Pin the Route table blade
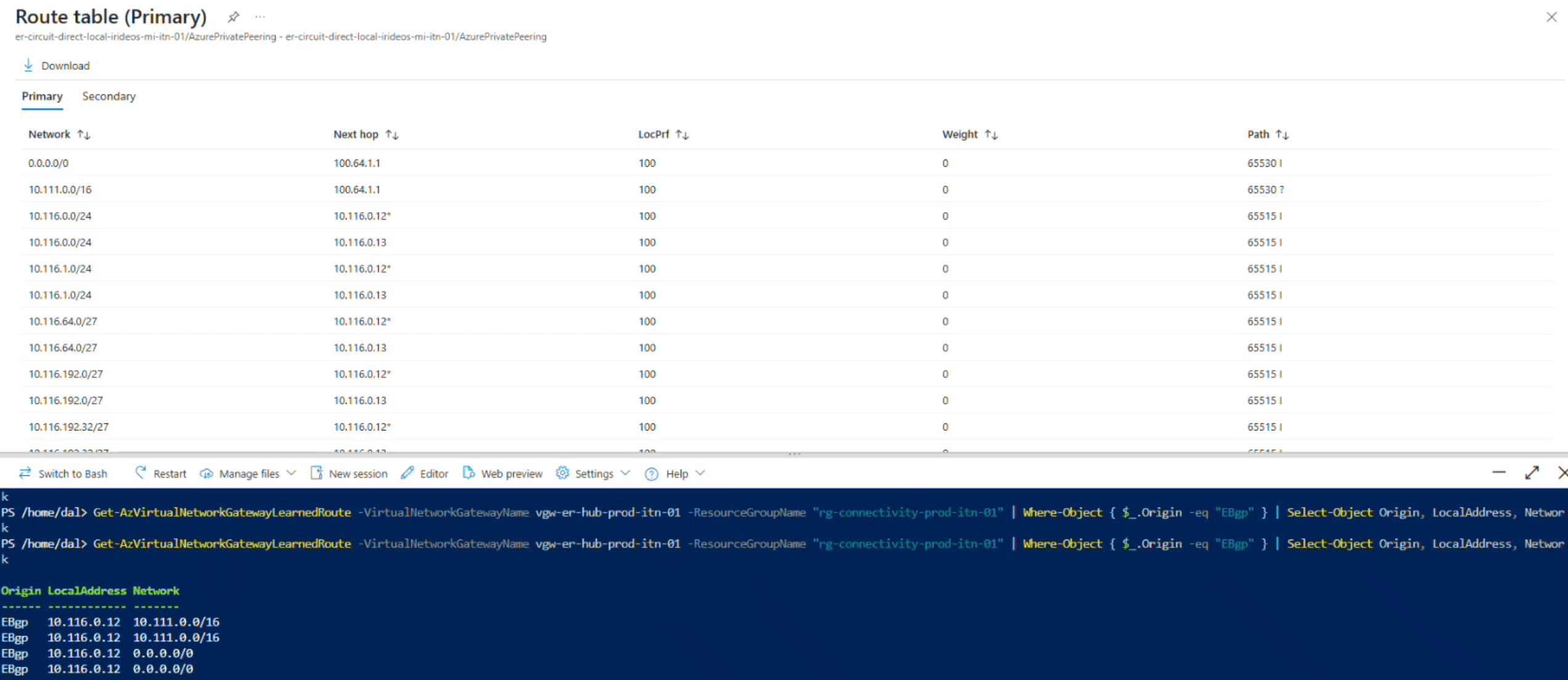This screenshot has width=1568, height=680. pos(233,17)
